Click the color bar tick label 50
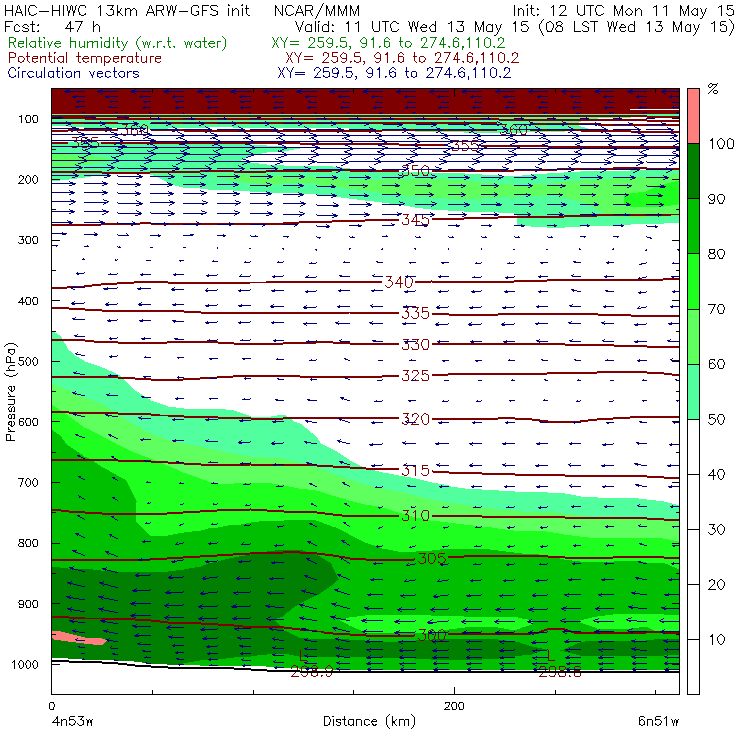Viewport: 740px width, 740px height. [716, 419]
